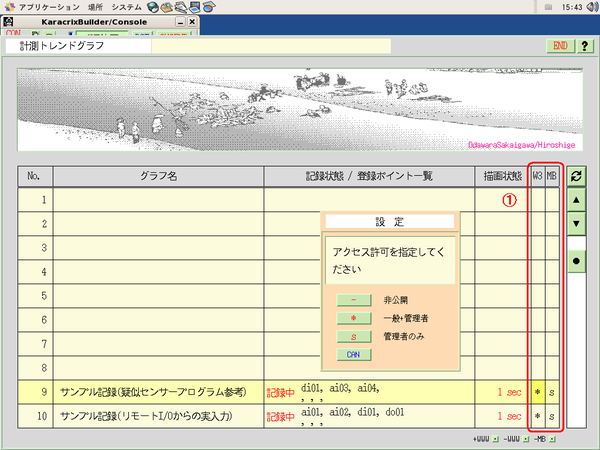Click the '記録中' status in row 10
Image resolution: width=600 pixels, height=450 pixels.
click(280, 417)
